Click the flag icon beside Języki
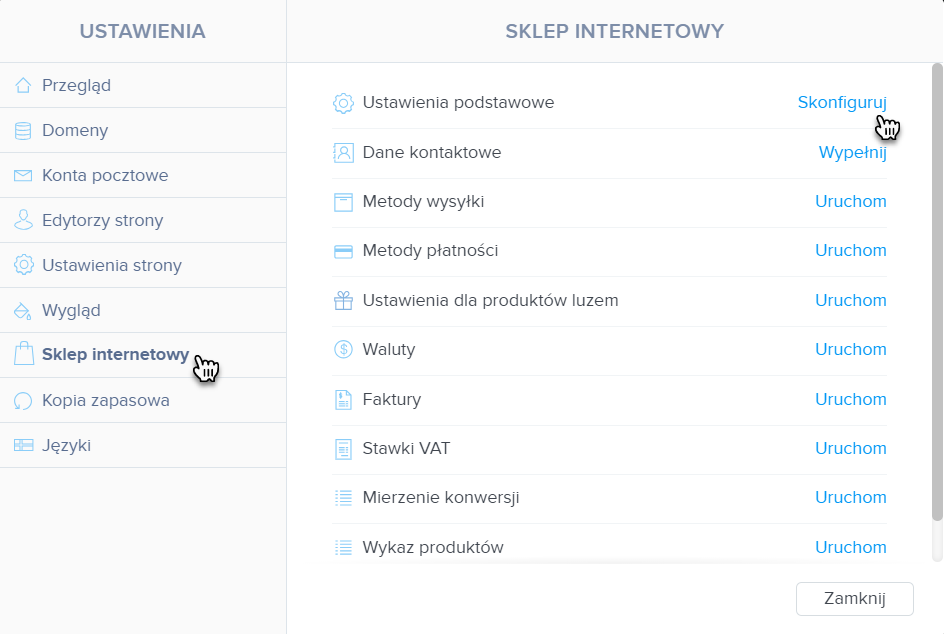The image size is (944, 634). click(x=23, y=445)
